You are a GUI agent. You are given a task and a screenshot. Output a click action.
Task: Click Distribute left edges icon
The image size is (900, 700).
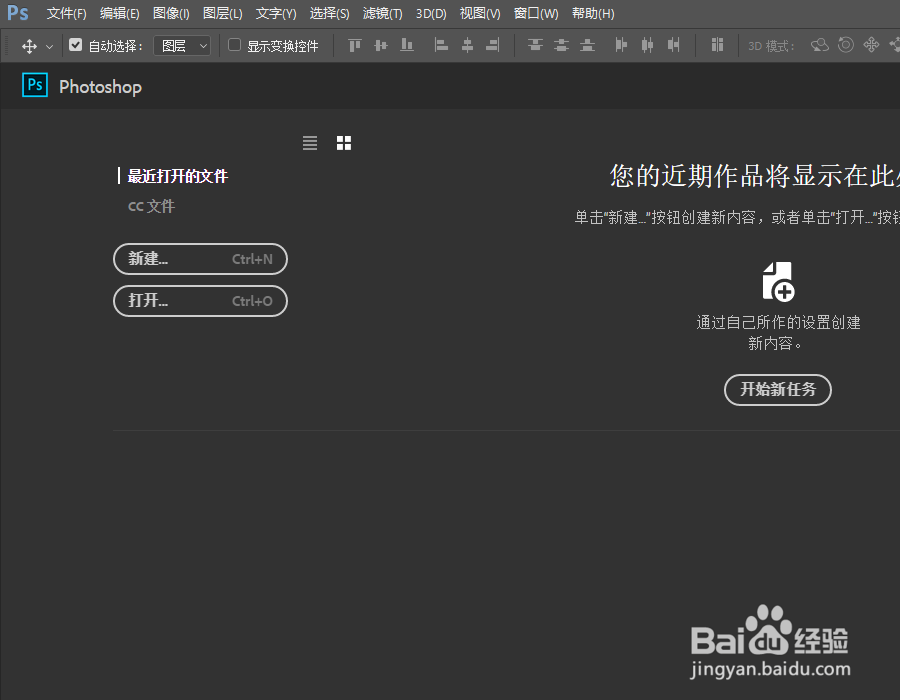click(x=621, y=45)
